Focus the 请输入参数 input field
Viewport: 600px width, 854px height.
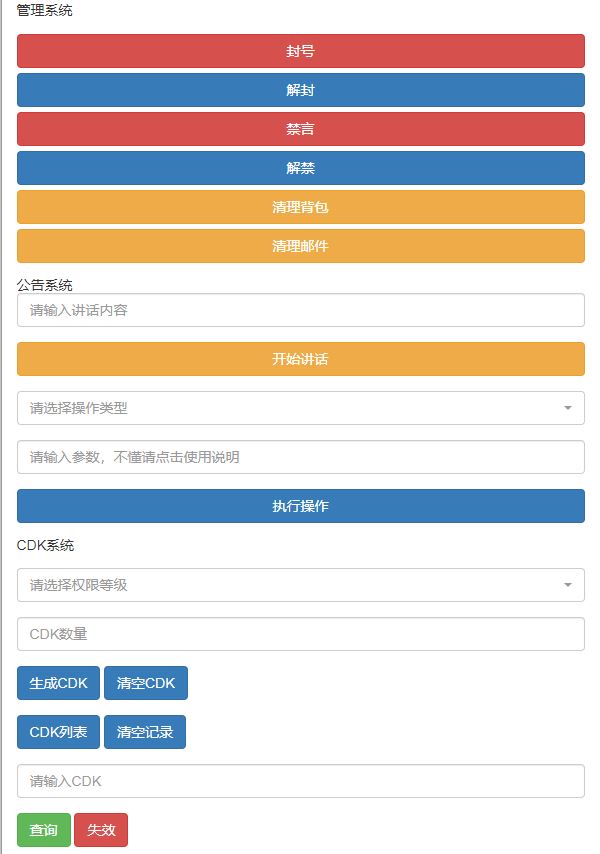(300, 457)
